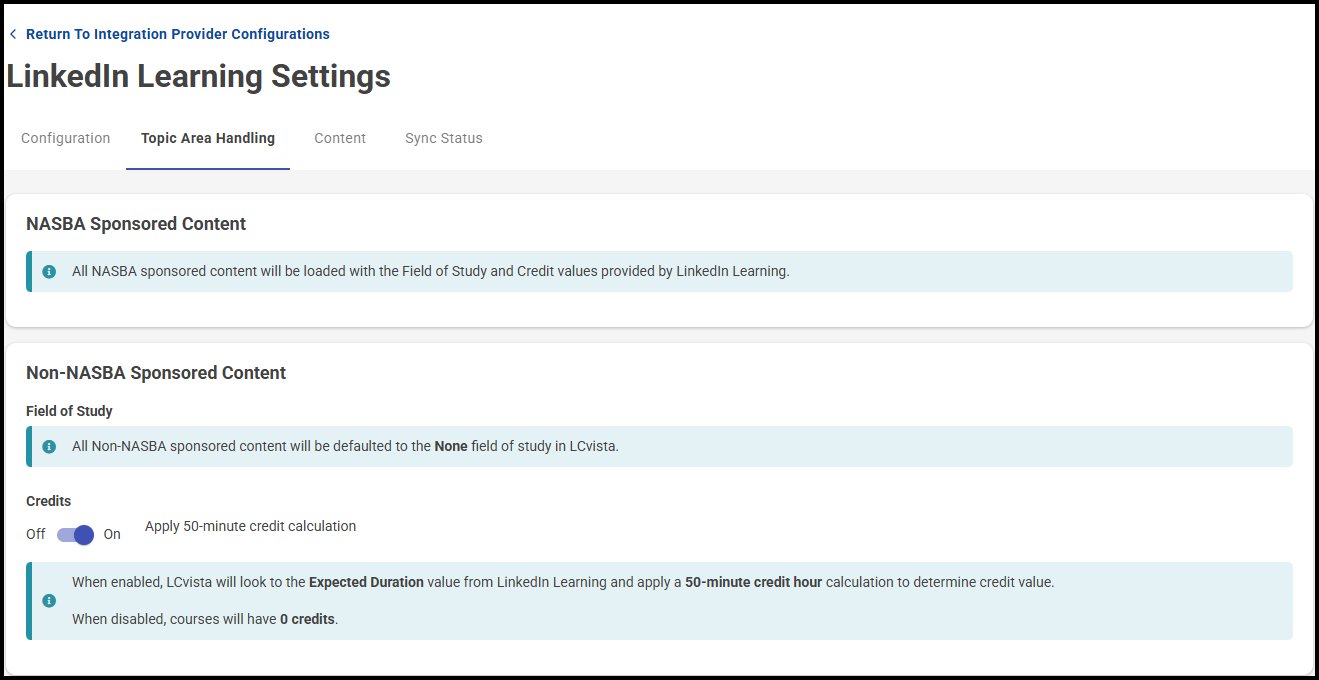Click the back chevron arrow icon
Viewport: 1319px width, 680px height.
(13, 34)
